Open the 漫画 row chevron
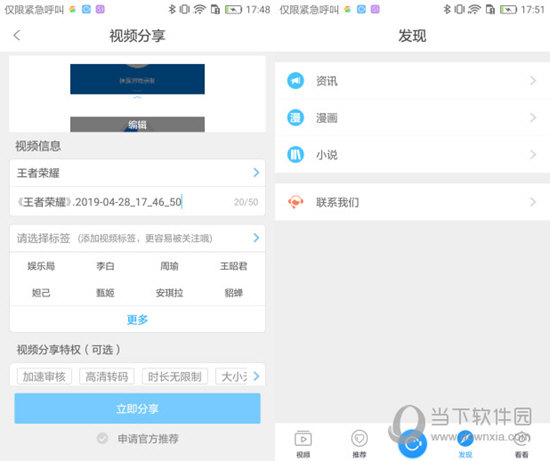550x461 pixels. 533,118
